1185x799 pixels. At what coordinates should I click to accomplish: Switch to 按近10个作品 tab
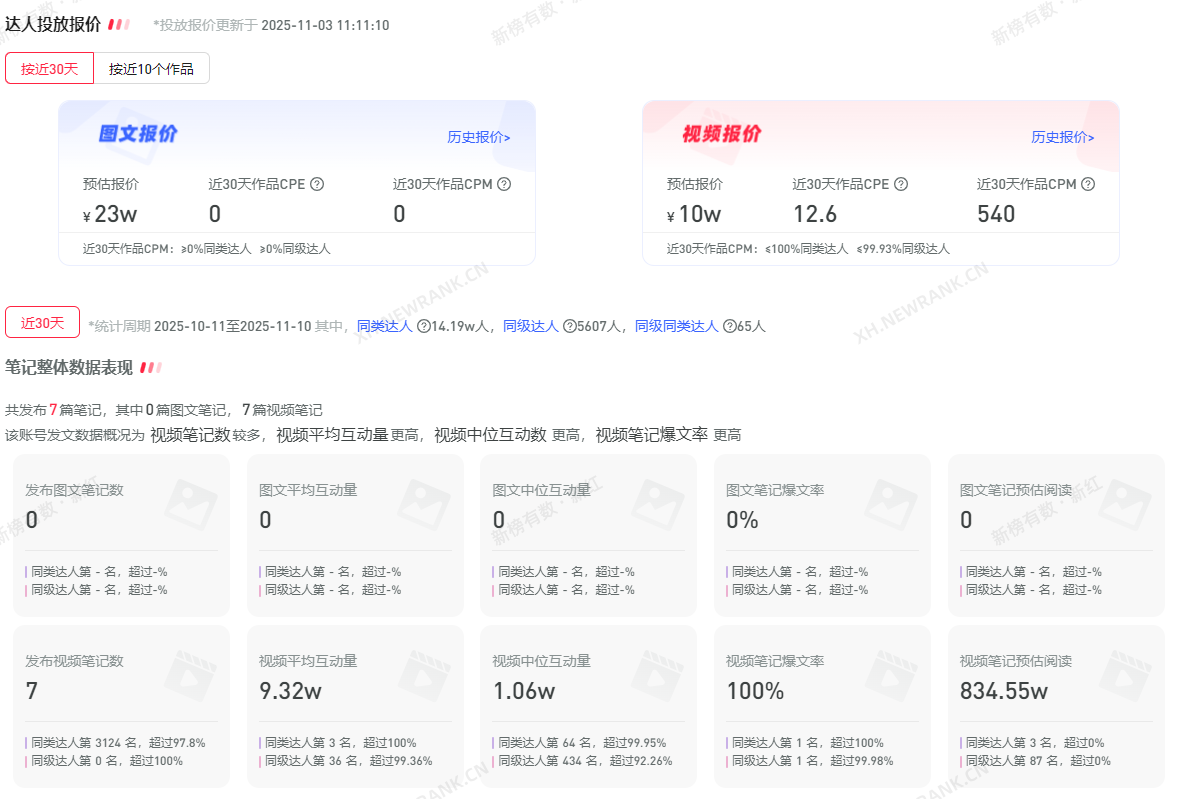click(151, 68)
